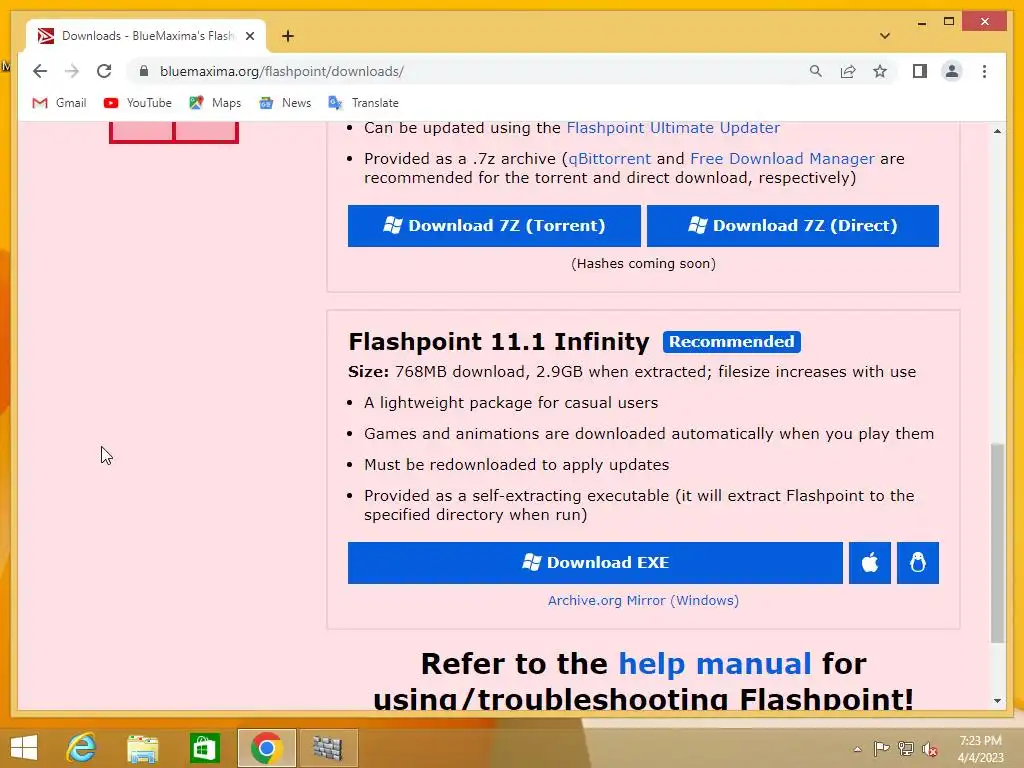The width and height of the screenshot is (1024, 768).
Task: Click the Recommended badge
Action: (x=731, y=342)
